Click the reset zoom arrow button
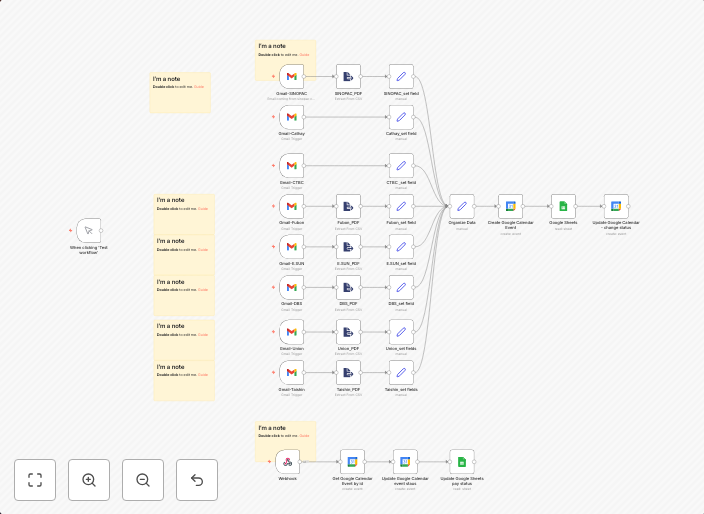The width and height of the screenshot is (704, 514). coord(197,480)
